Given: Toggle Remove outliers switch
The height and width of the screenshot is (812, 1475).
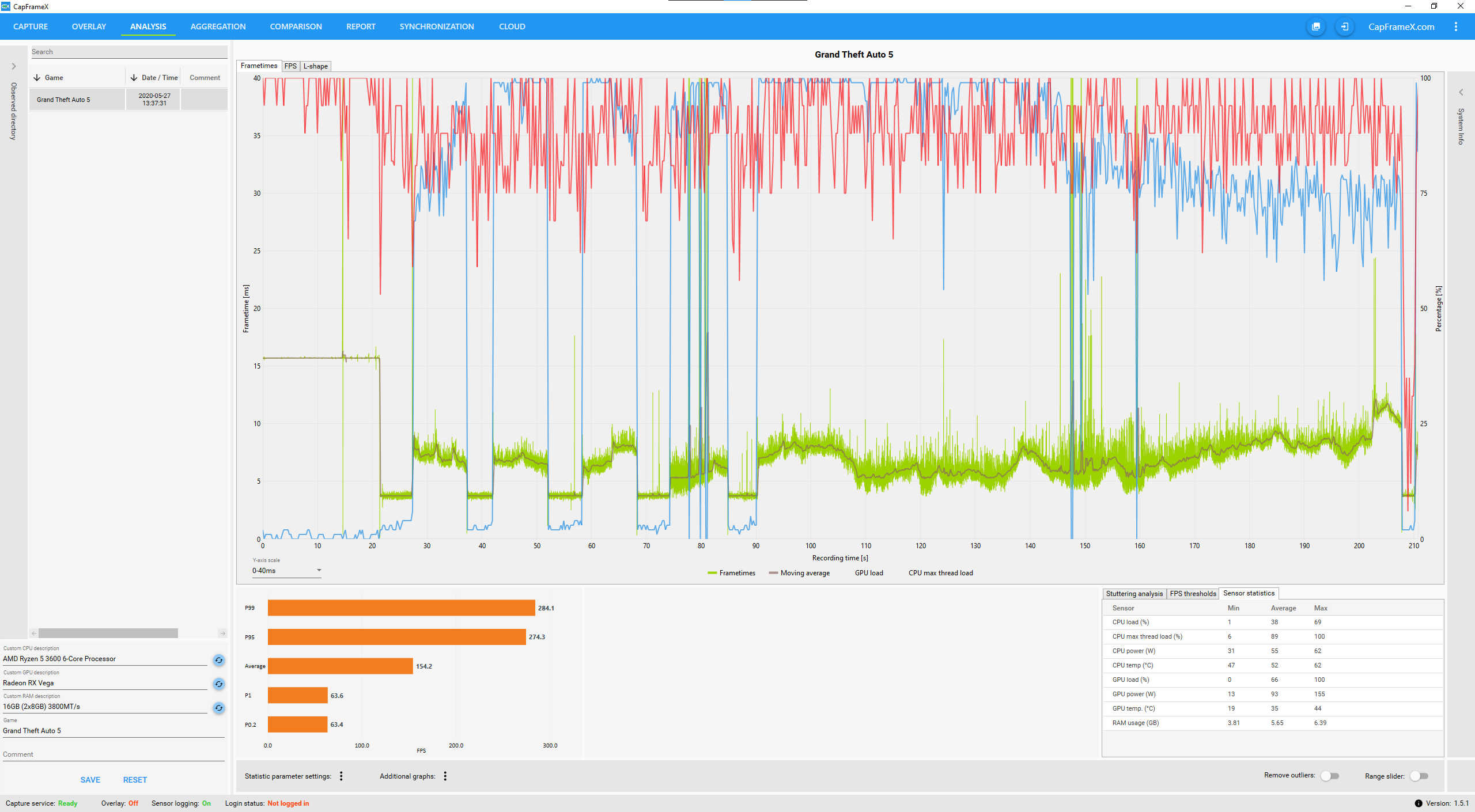Looking at the screenshot, I should 1330,776.
